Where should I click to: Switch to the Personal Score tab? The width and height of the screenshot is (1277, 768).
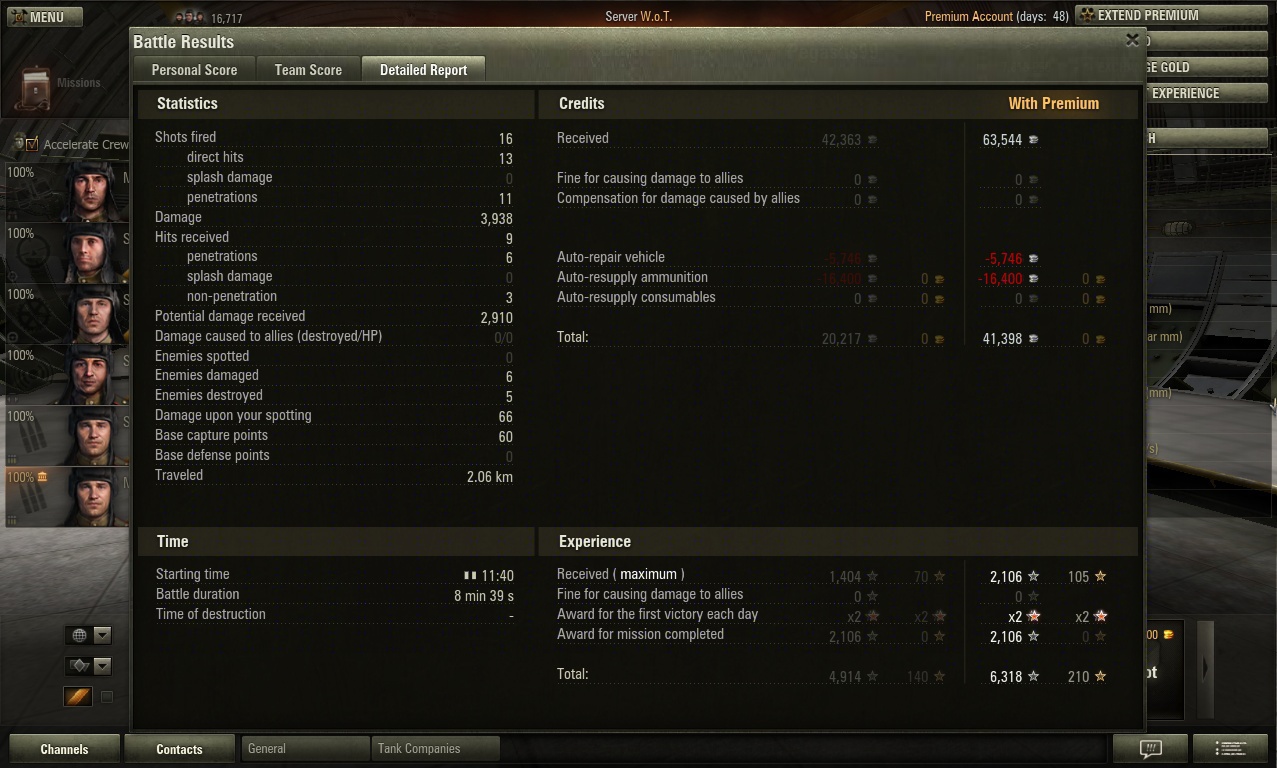(x=195, y=70)
